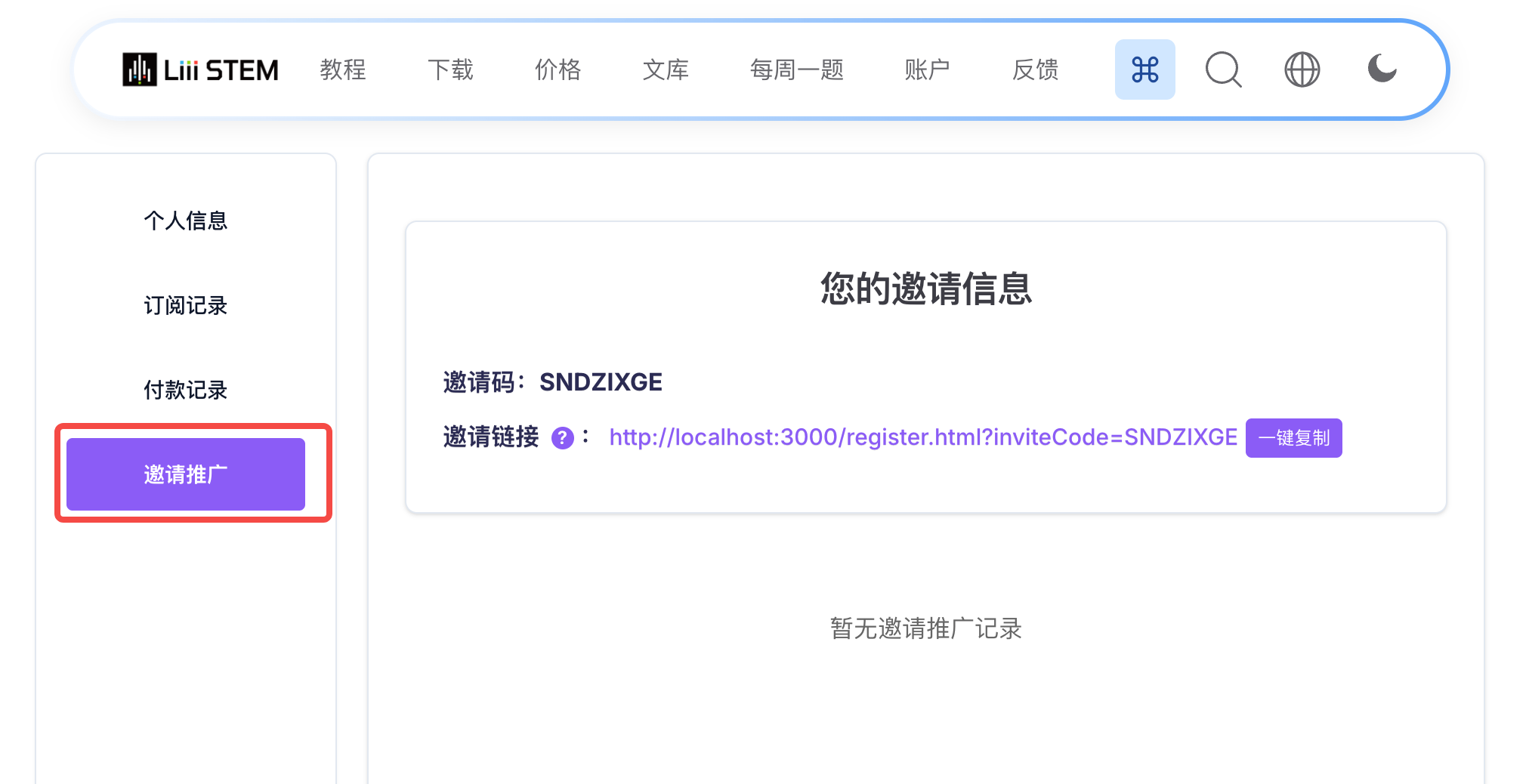The height and width of the screenshot is (784, 1529).
Task: Navigate to 文库 in navbar
Action: pyautogui.click(x=666, y=69)
